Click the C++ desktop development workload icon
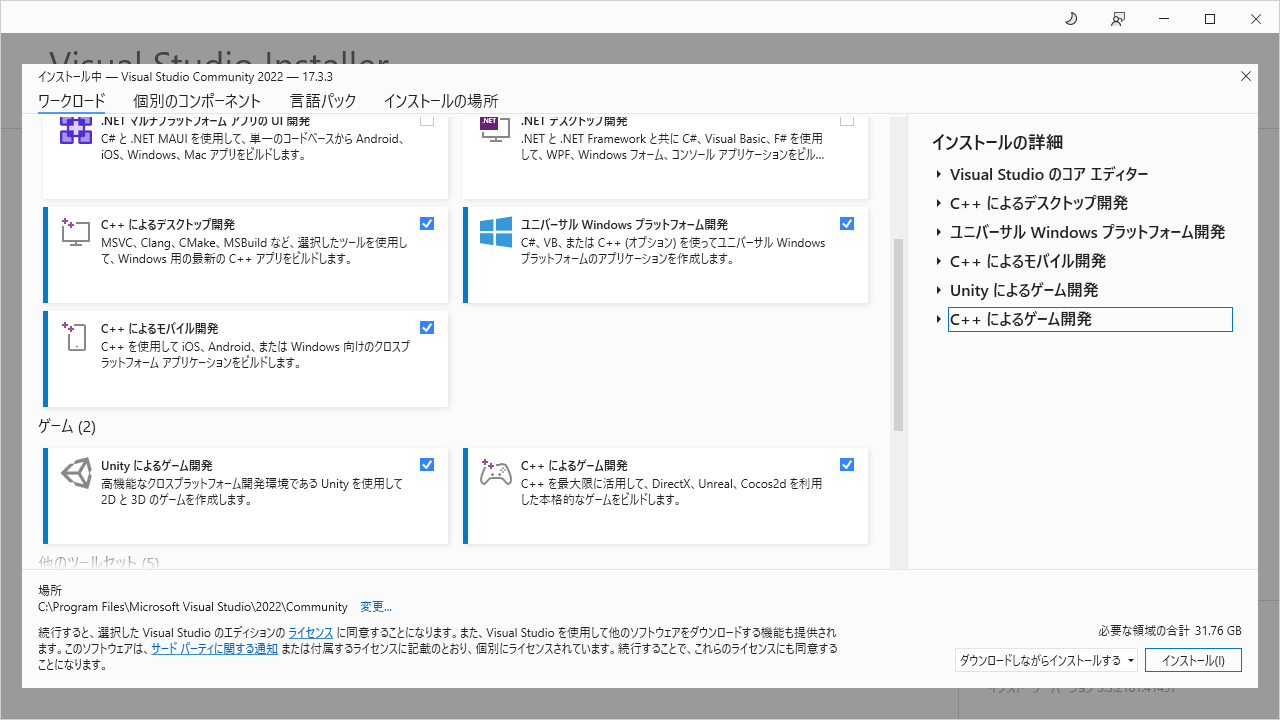The width and height of the screenshot is (1280, 720). [76, 231]
